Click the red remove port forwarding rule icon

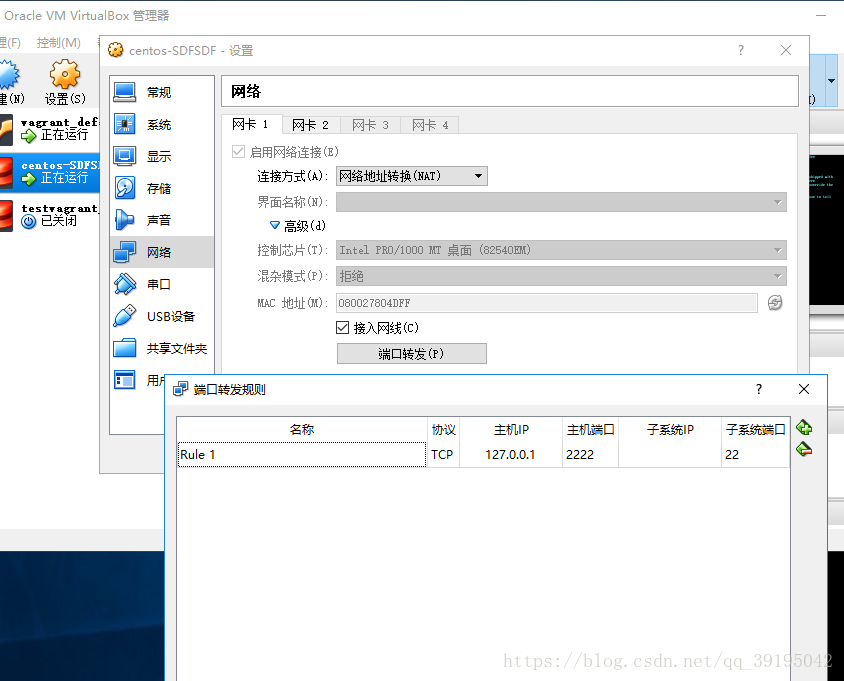pyautogui.click(x=804, y=449)
